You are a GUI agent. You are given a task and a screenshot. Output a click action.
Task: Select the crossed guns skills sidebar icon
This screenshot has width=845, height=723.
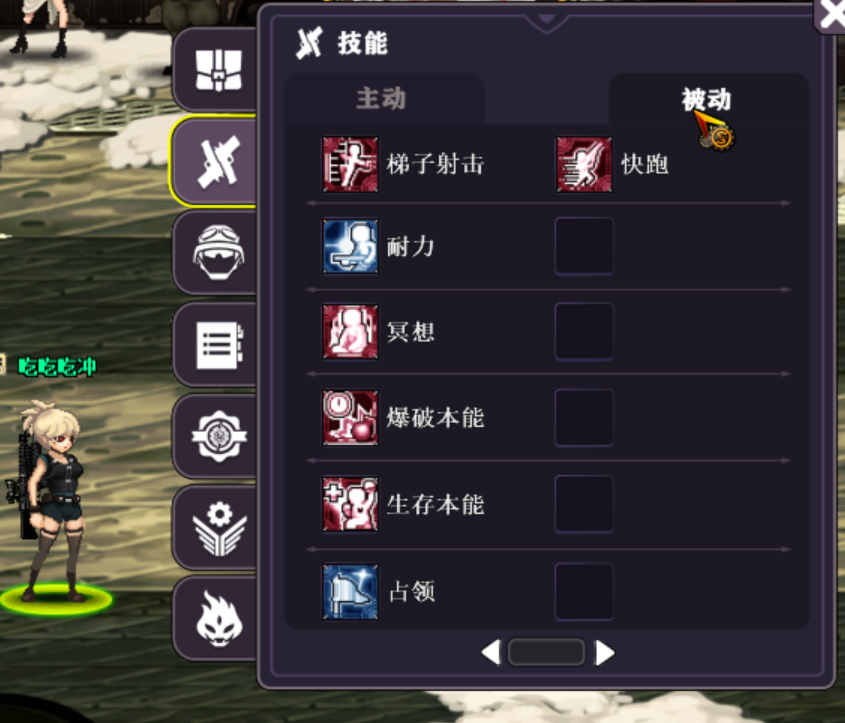[x=218, y=161]
